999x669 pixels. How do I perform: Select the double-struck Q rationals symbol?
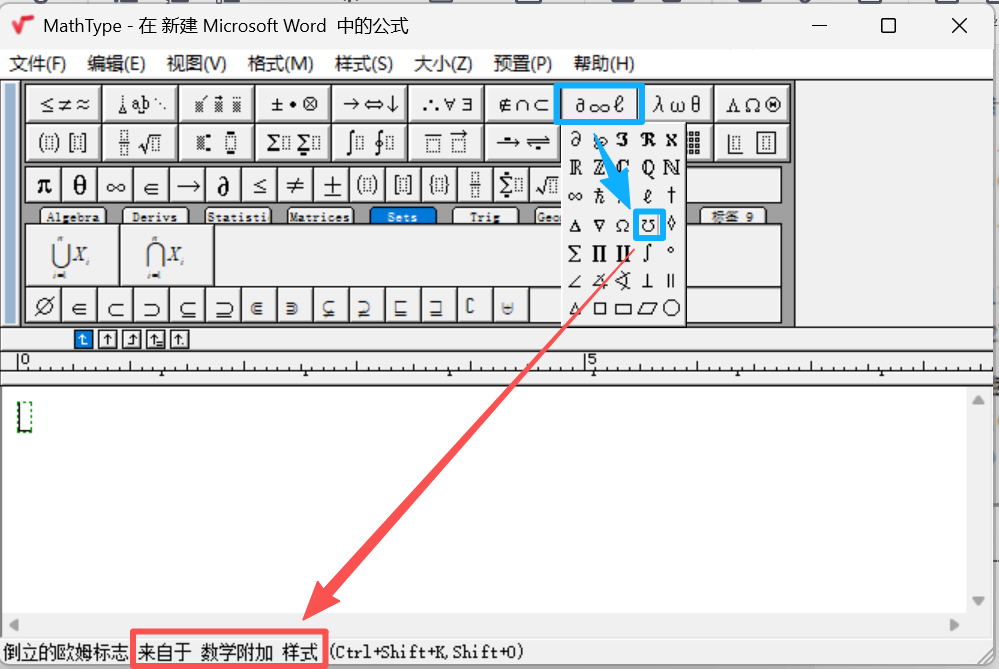[648, 168]
